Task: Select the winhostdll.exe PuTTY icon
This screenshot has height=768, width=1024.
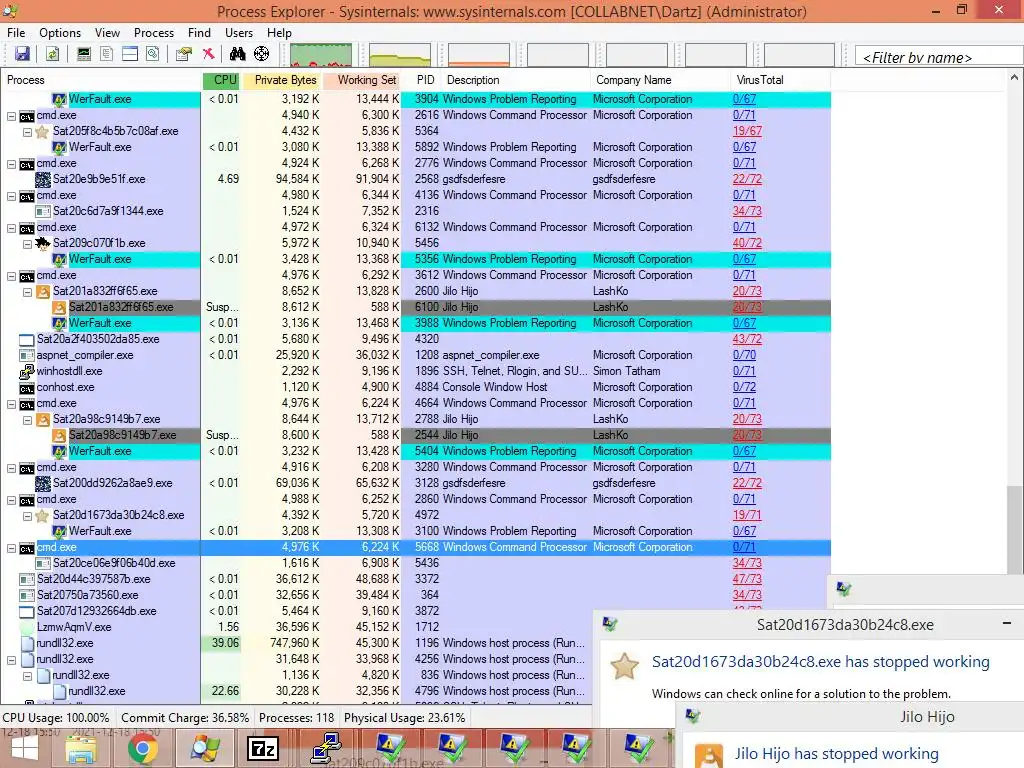Action: coord(27,371)
